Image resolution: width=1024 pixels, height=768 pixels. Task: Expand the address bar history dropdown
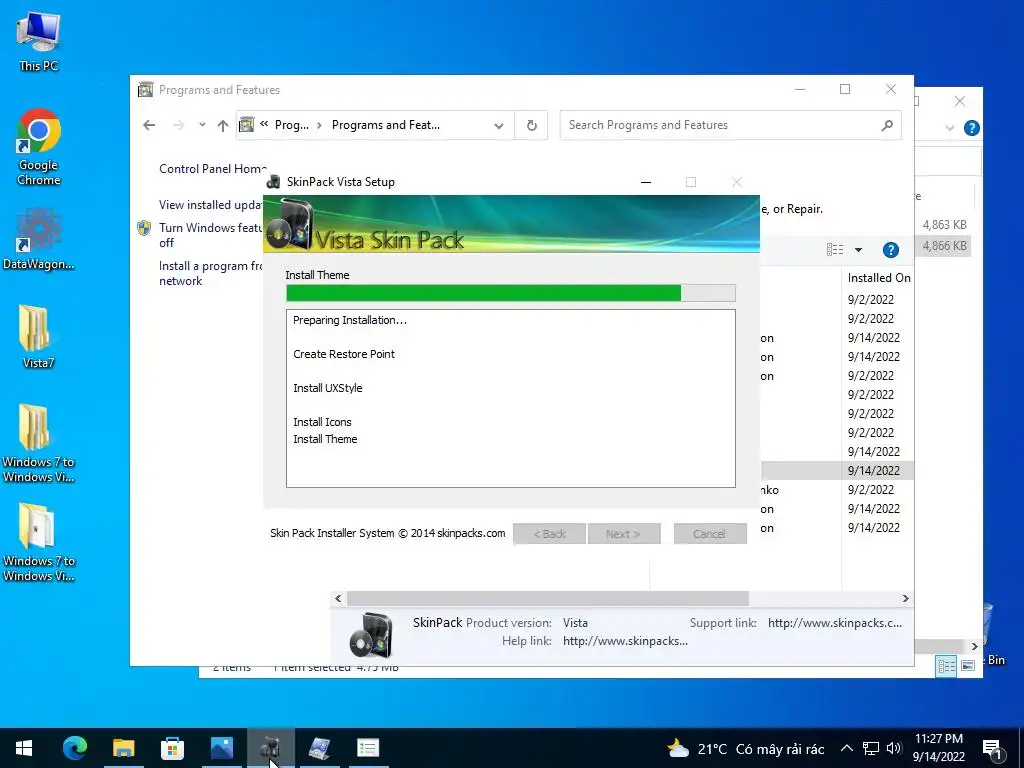pyautogui.click(x=499, y=125)
